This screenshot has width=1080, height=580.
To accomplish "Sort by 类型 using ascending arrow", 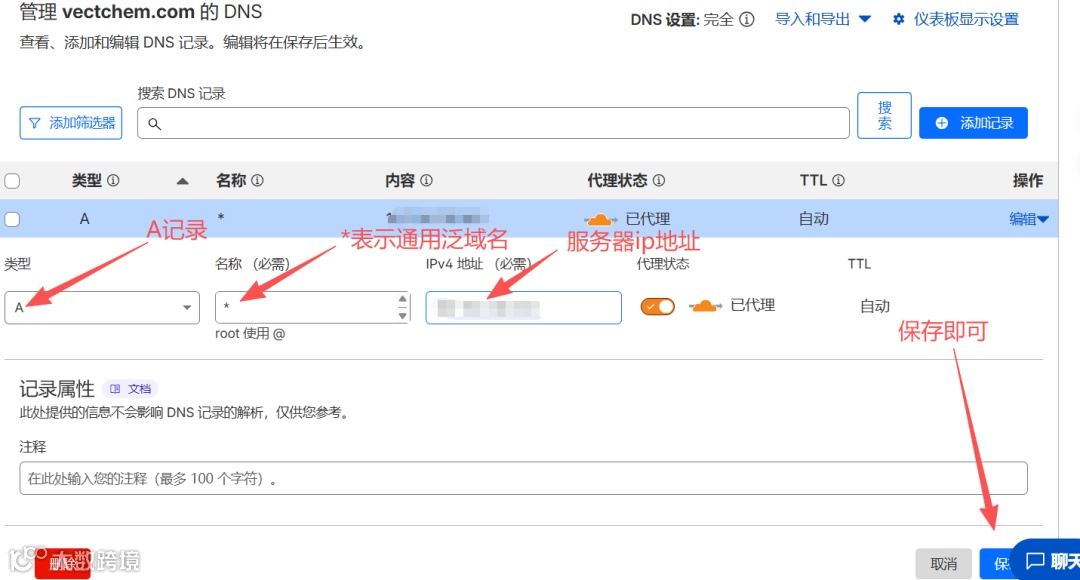I will [x=182, y=181].
